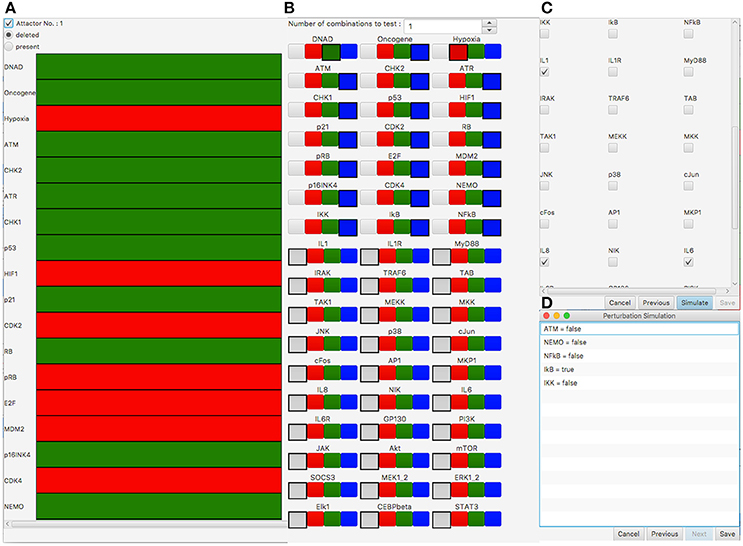Click the green p53 bar in attractor view

point(159,248)
